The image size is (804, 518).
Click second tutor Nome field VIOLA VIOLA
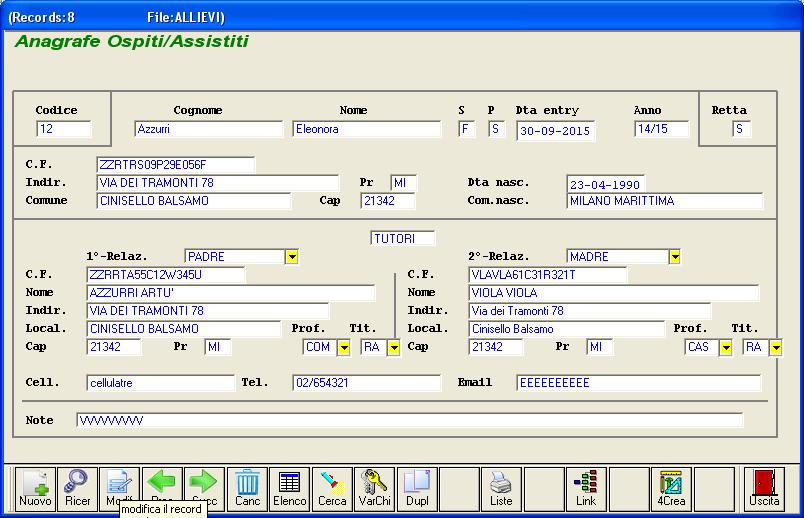tap(614, 293)
